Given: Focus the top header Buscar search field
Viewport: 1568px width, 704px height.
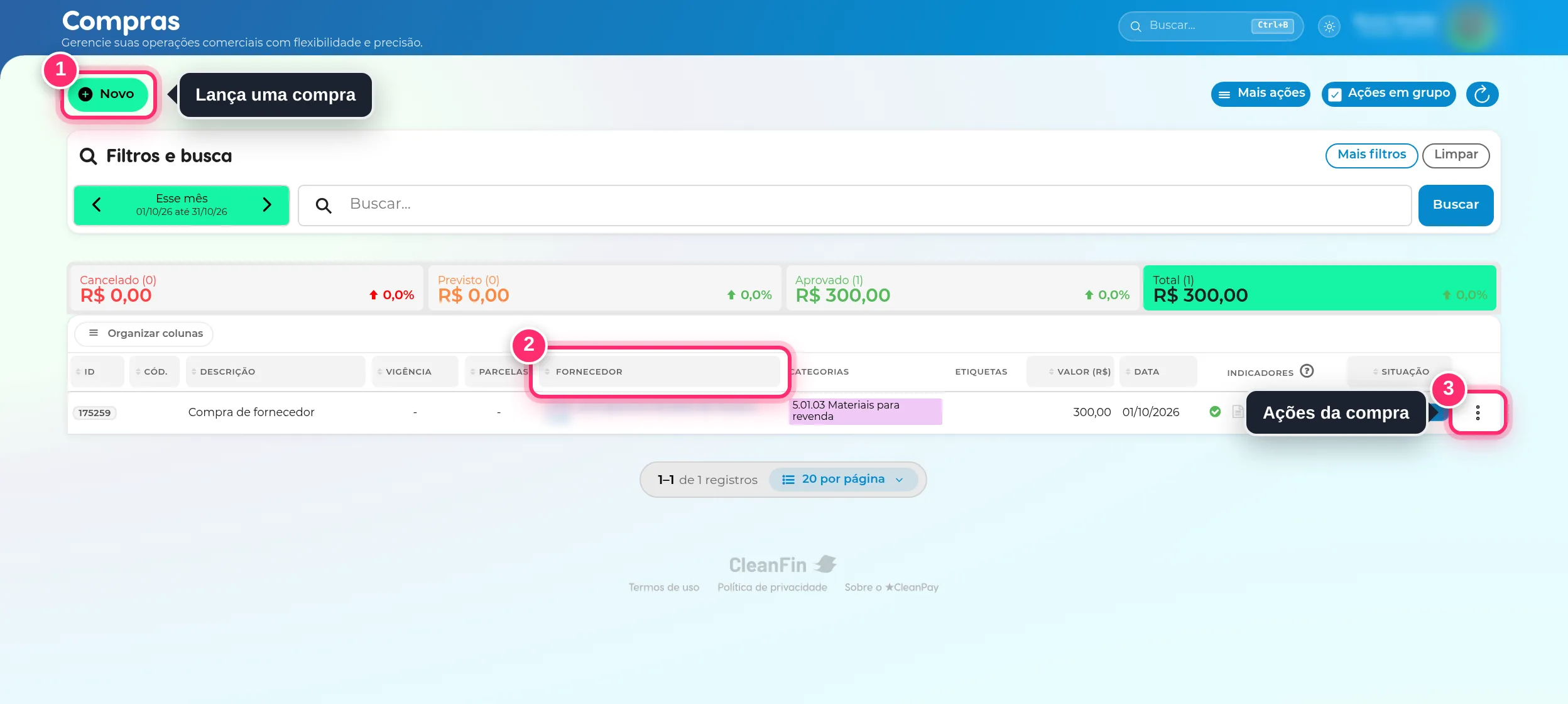Looking at the screenshot, I should click(x=1211, y=26).
